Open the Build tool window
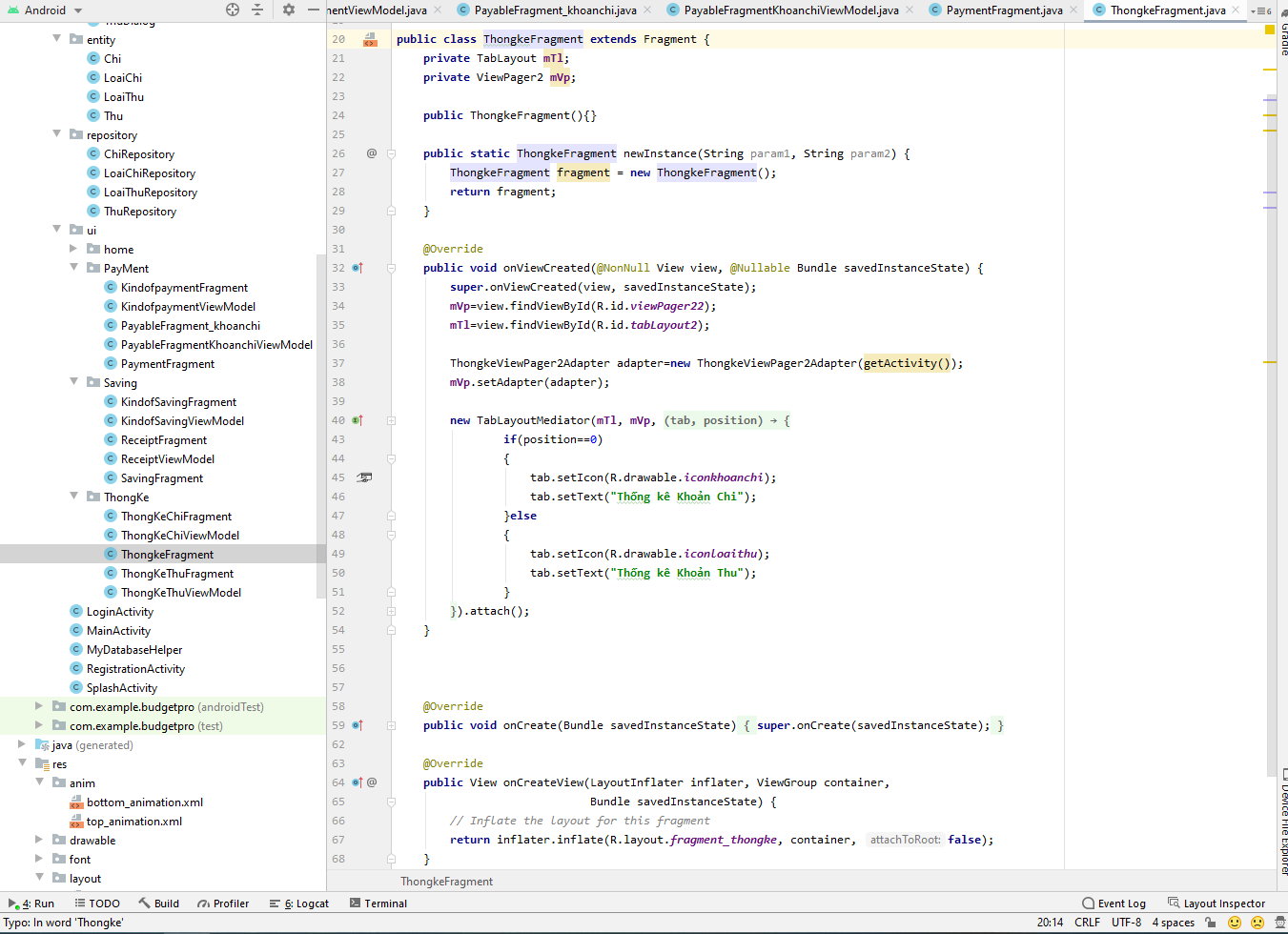The width and height of the screenshot is (1288, 934). point(159,904)
